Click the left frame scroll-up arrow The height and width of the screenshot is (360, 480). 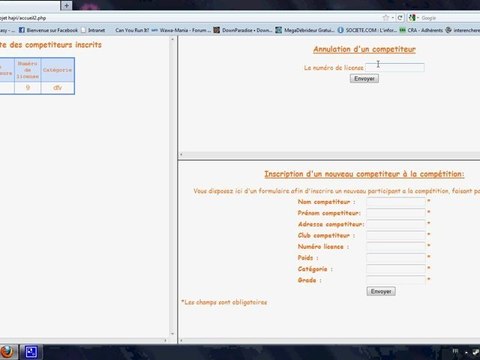(x=172, y=39)
